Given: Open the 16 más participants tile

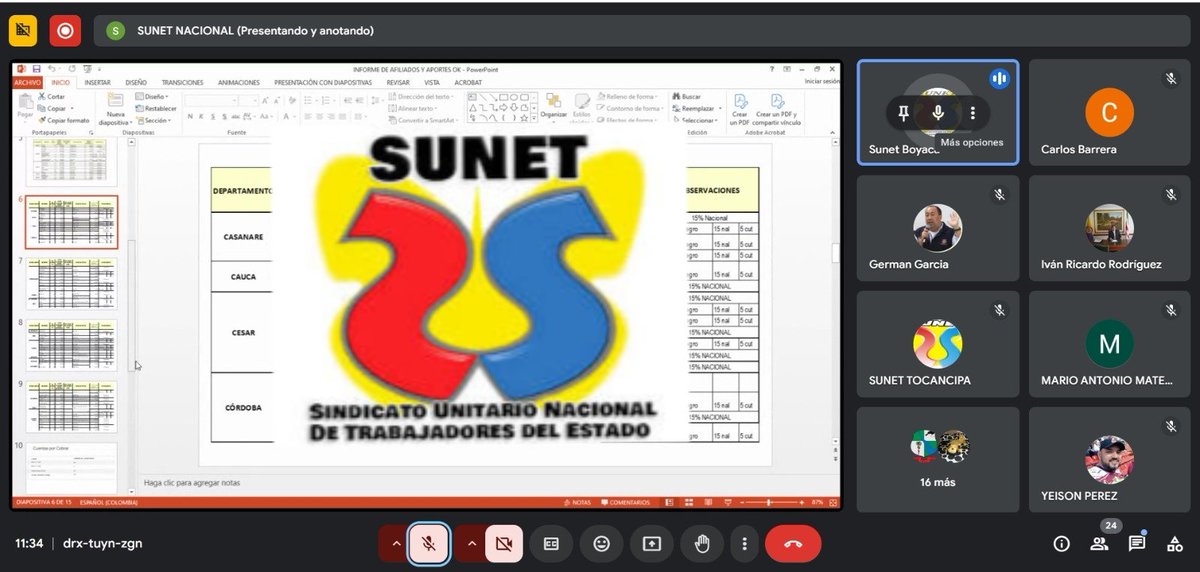Looking at the screenshot, I should tap(938, 460).
